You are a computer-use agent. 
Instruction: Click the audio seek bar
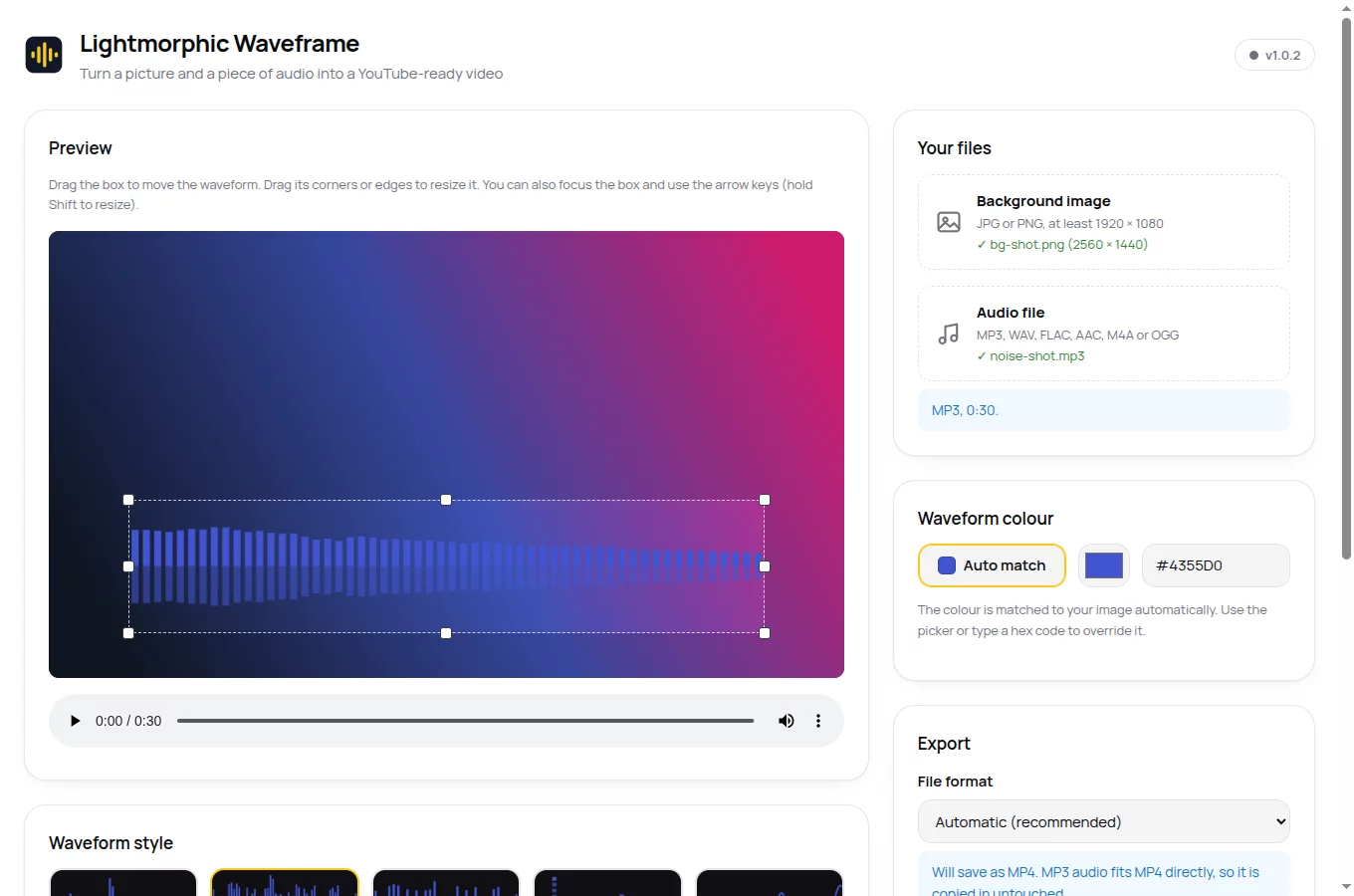pos(465,721)
